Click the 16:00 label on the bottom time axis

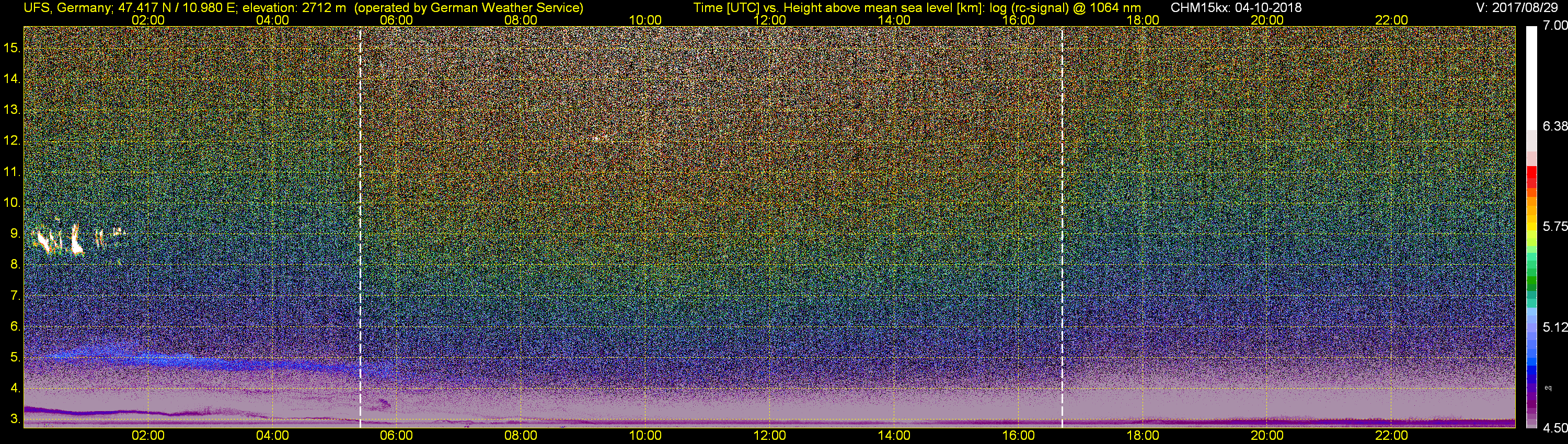[x=1018, y=436]
